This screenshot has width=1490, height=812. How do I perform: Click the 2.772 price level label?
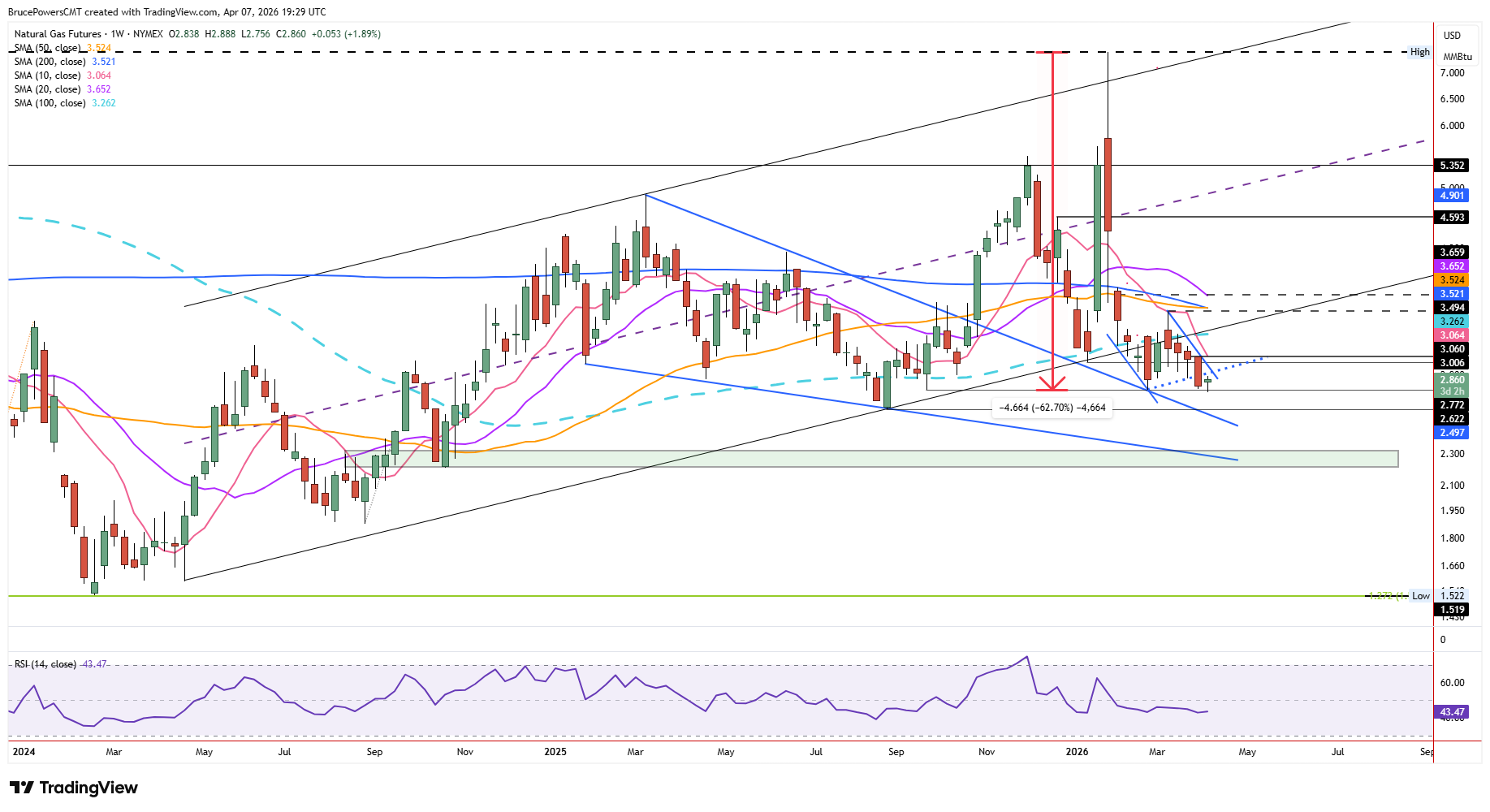(1452, 405)
